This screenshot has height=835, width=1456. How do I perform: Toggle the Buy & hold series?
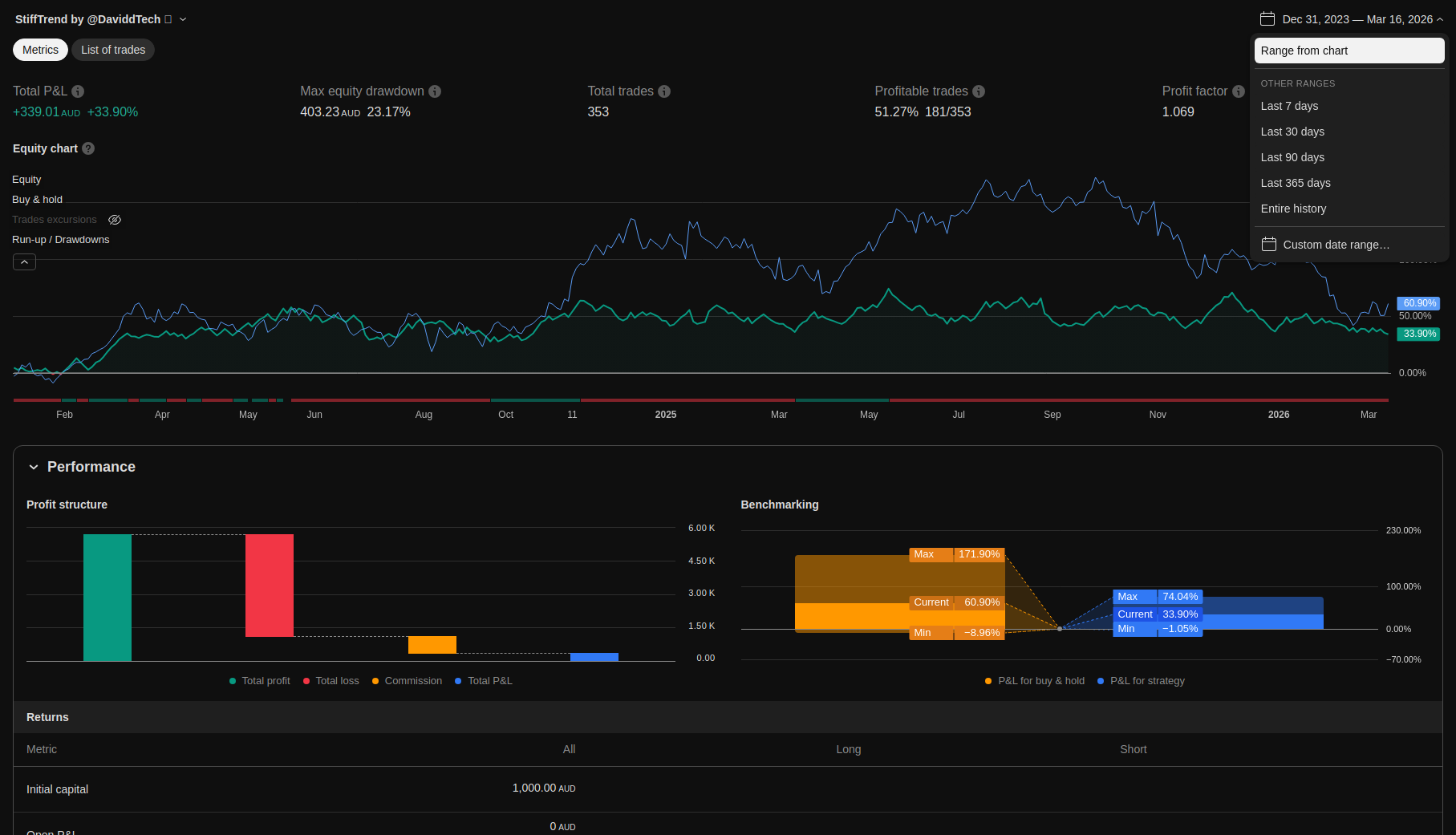(37, 200)
